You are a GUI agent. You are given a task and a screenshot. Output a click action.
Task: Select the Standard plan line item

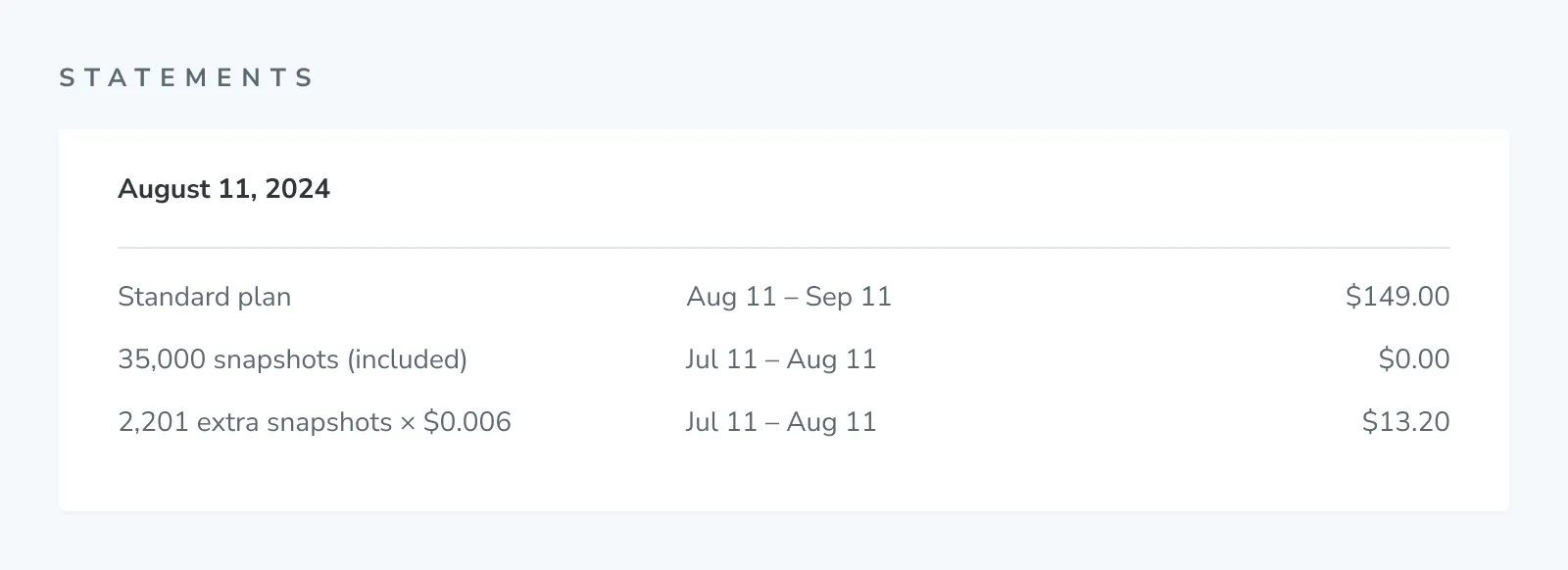click(x=204, y=297)
